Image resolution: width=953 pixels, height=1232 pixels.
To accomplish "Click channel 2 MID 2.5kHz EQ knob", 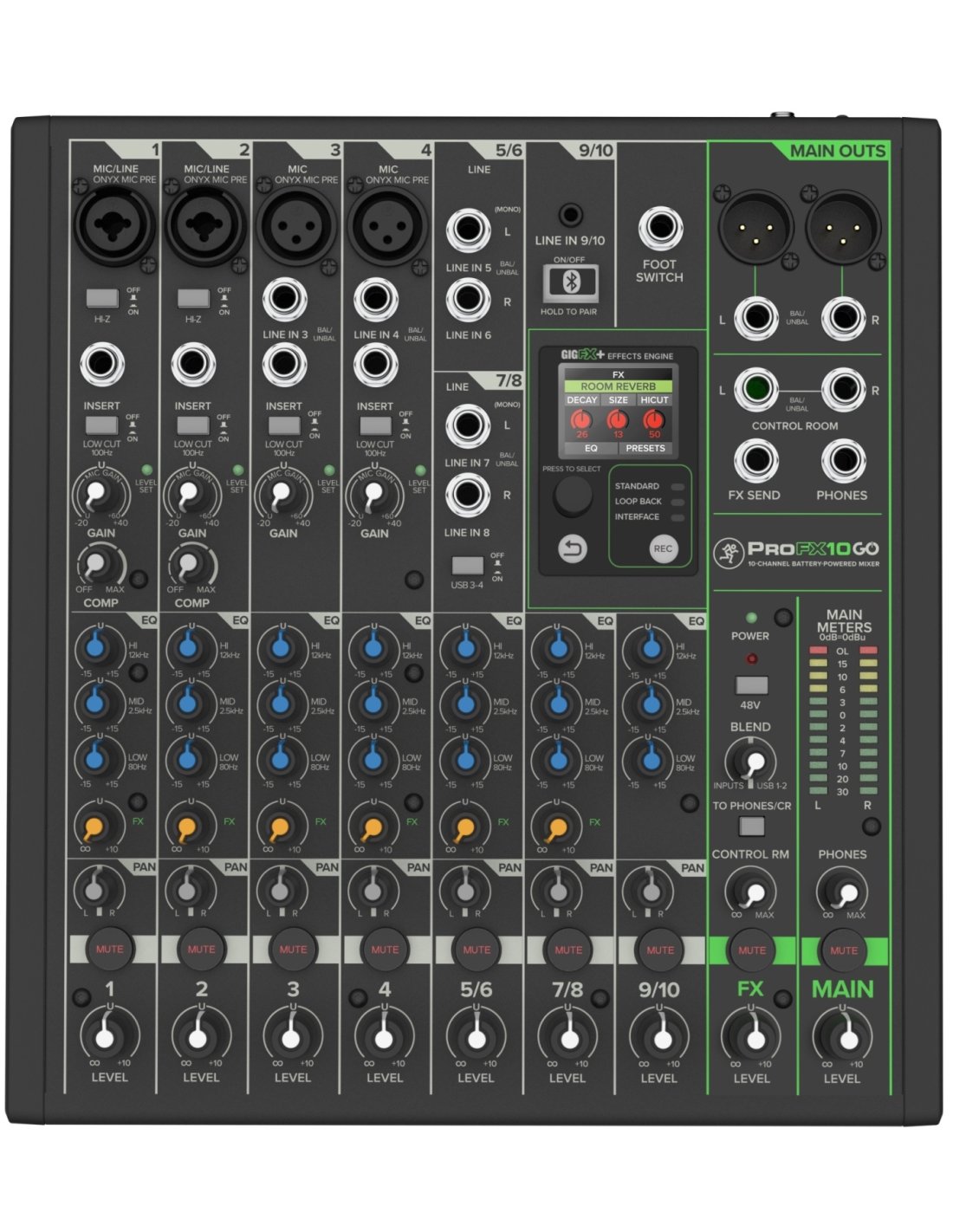I will 188,703.
